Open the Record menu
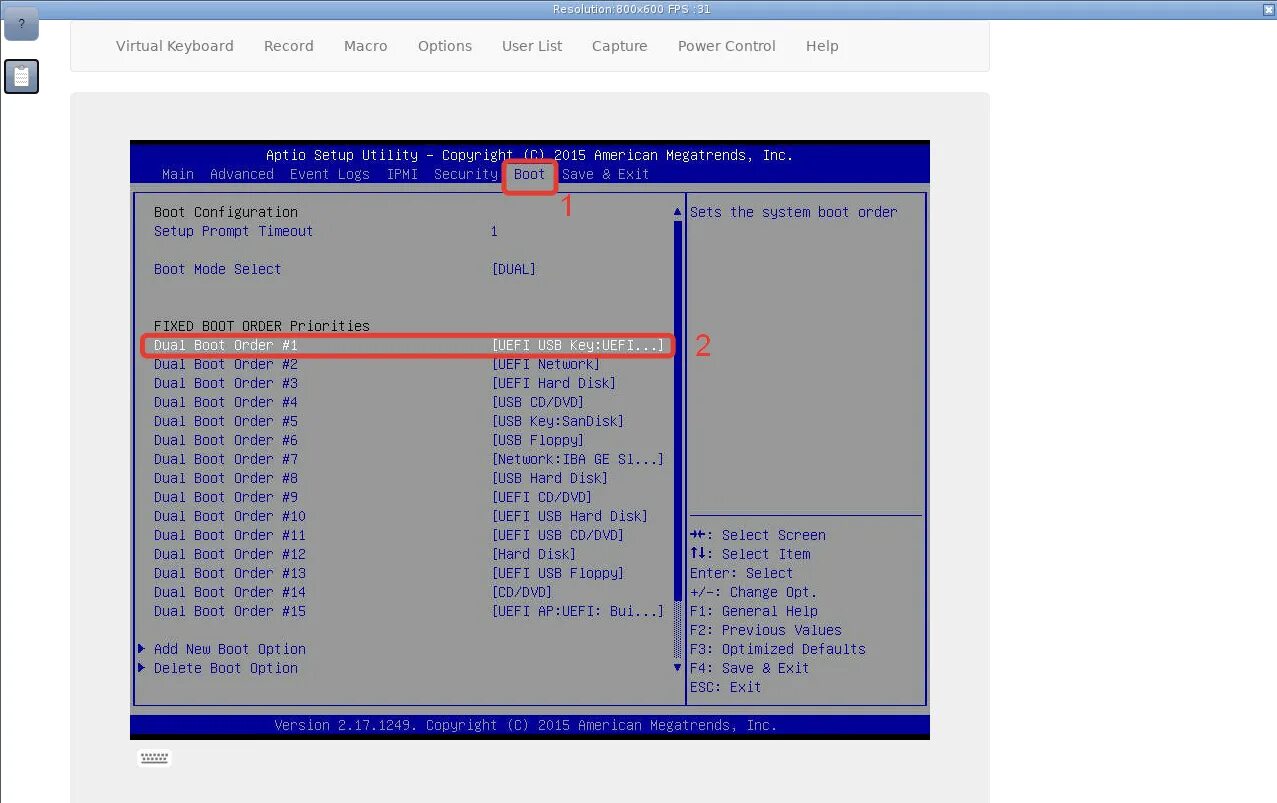 (x=289, y=46)
